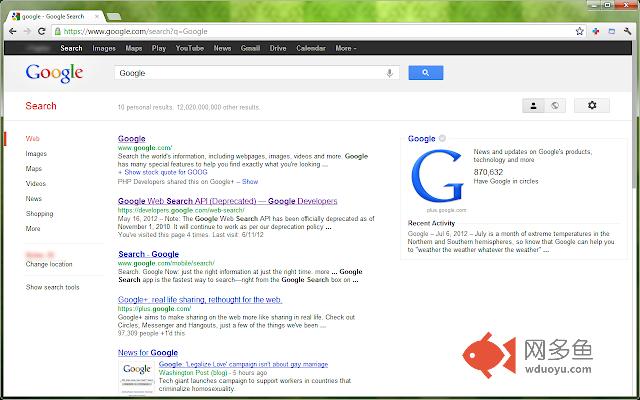Open the wrench settings menu in Chrome
Image resolution: width=640 pixels, height=400 pixels.
[x=628, y=31]
